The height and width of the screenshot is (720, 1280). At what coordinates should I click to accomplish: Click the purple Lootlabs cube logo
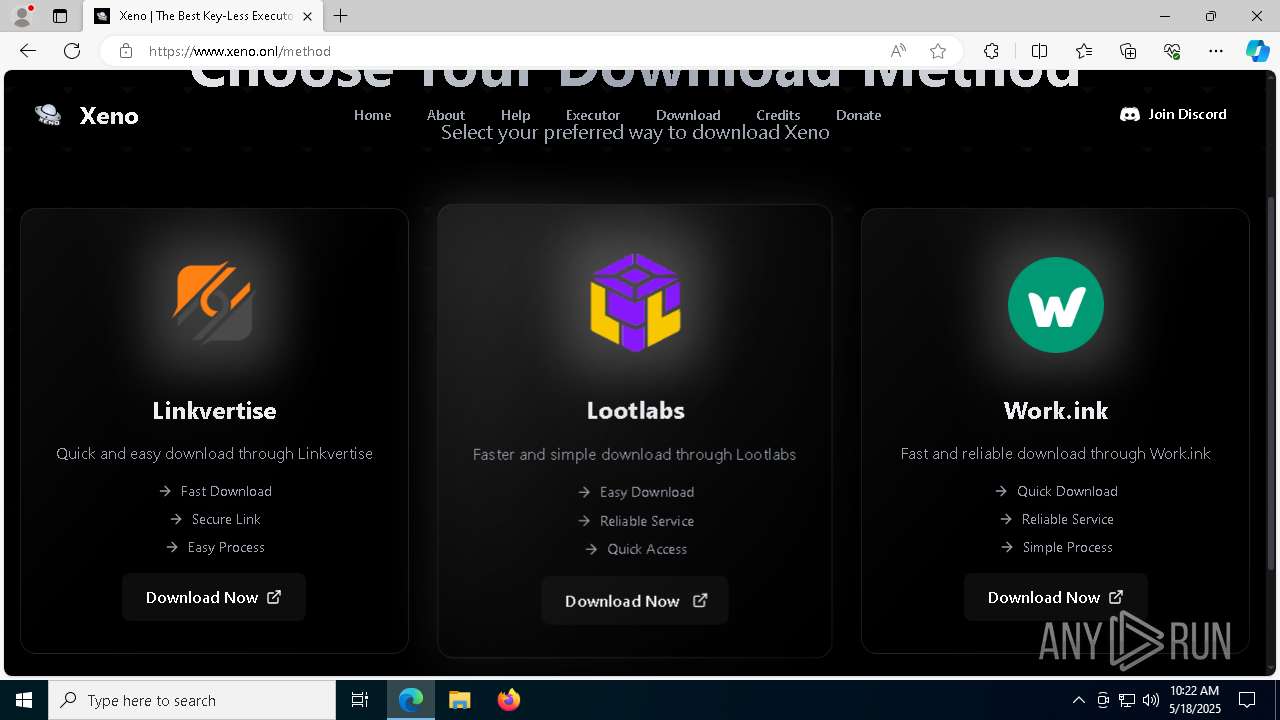[x=635, y=302]
